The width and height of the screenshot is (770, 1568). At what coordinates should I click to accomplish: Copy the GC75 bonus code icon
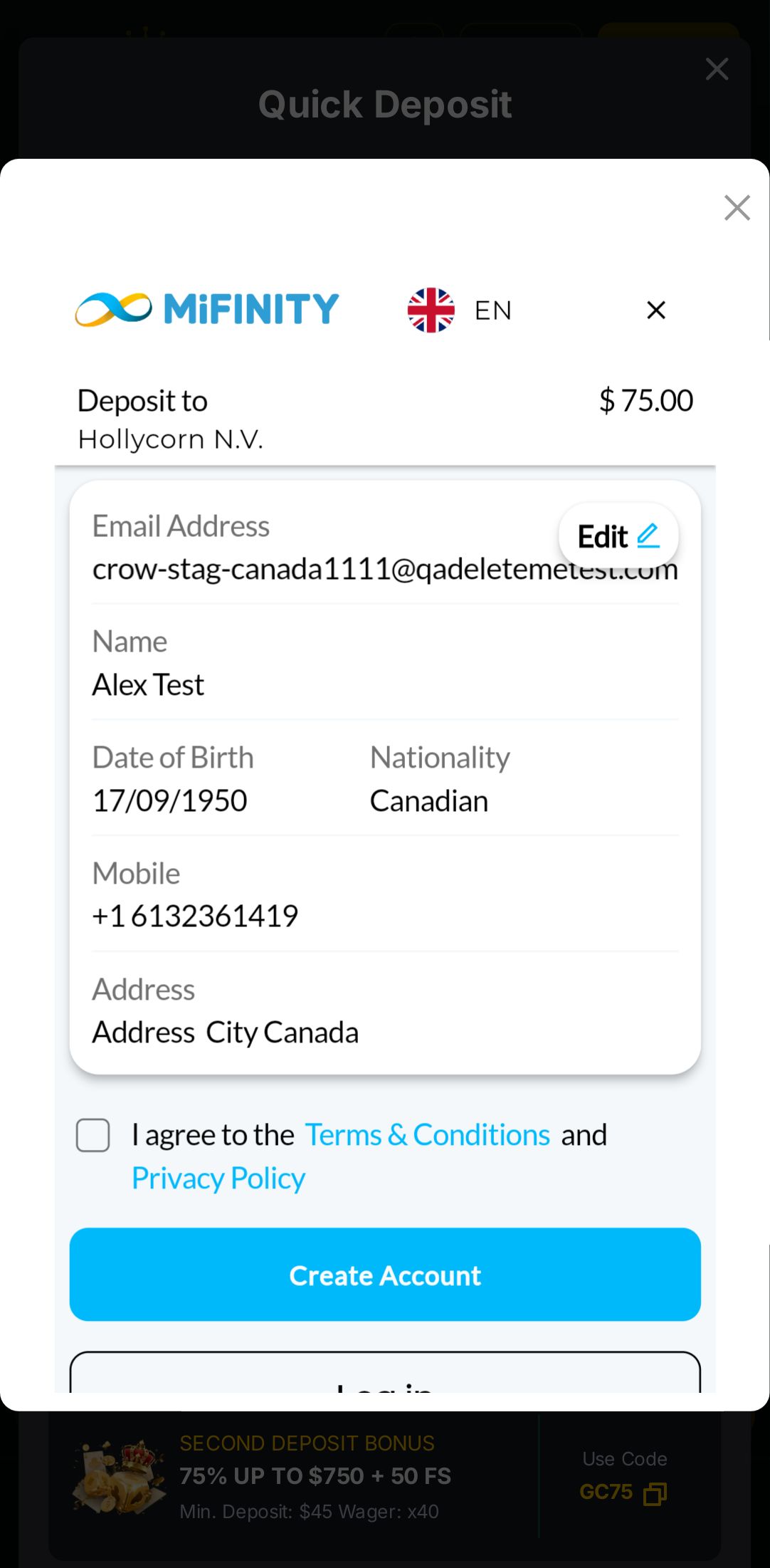click(655, 1493)
